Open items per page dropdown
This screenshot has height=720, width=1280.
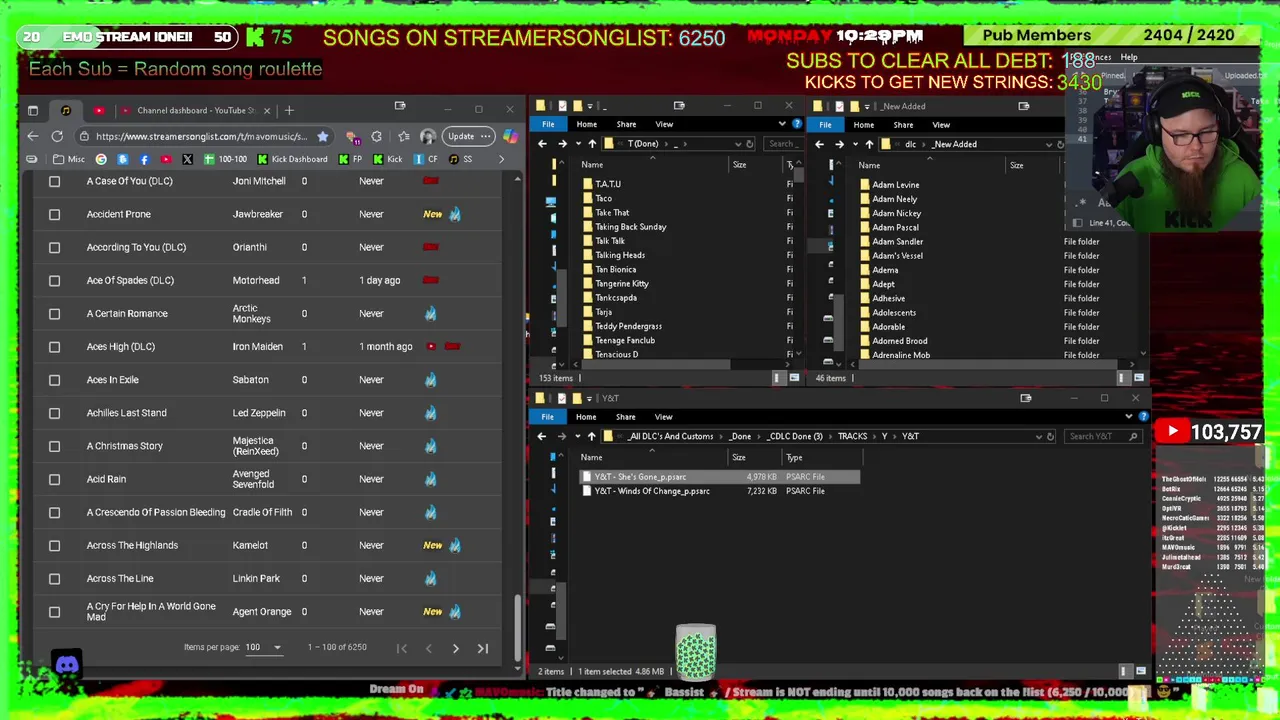coord(264,647)
